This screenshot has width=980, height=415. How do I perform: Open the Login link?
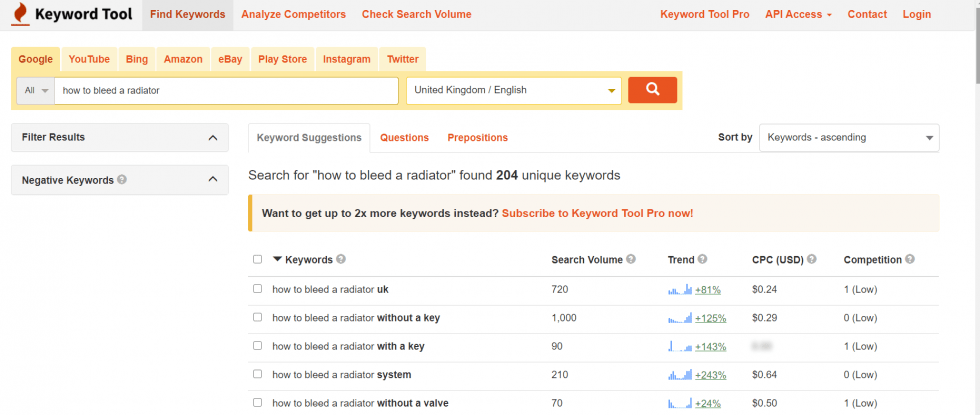916,15
